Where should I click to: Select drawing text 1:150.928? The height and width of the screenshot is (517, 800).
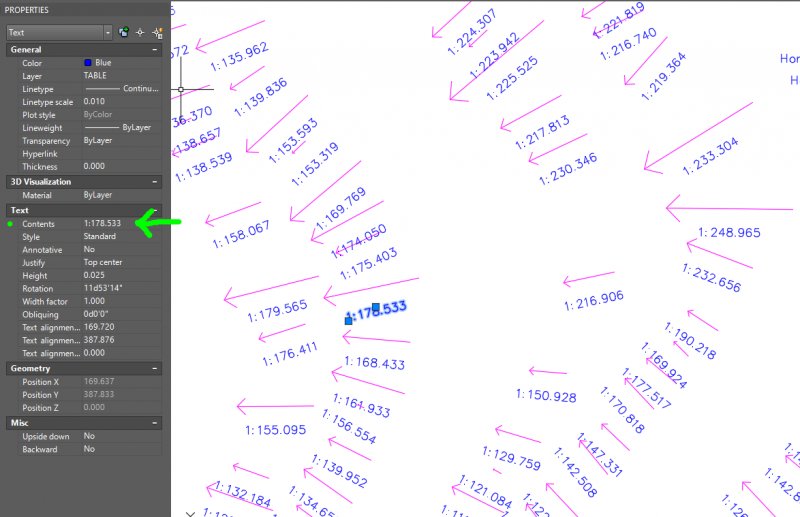[x=546, y=396]
